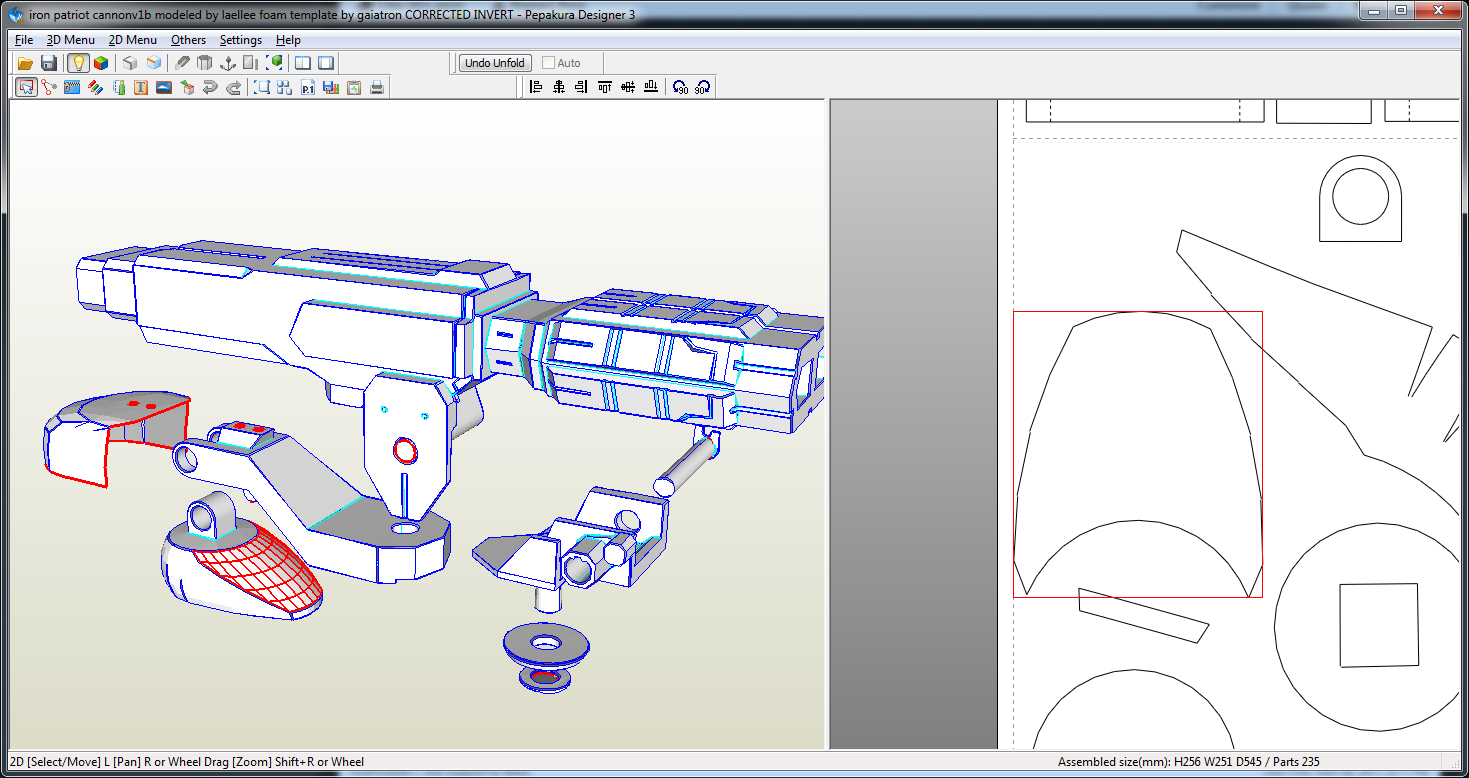Click the floppy disk with colored bars icon

tap(331, 88)
